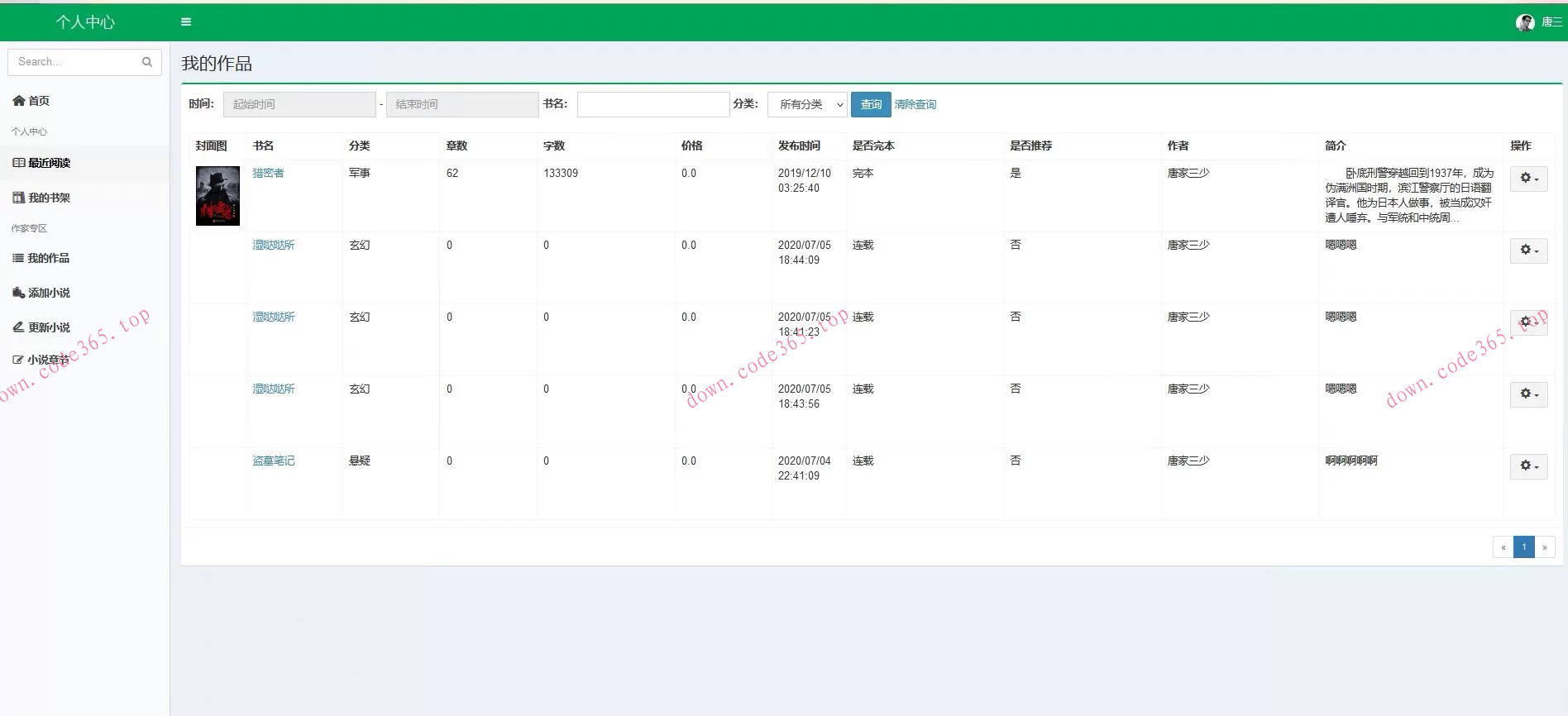Click the 起始时间 start date field

tap(299, 105)
